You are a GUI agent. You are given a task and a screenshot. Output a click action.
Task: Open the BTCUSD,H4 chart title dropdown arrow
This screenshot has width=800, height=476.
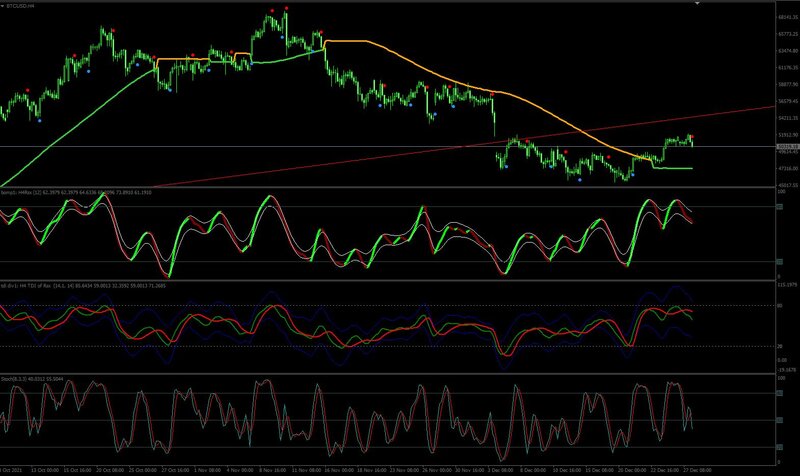tap(3, 5)
